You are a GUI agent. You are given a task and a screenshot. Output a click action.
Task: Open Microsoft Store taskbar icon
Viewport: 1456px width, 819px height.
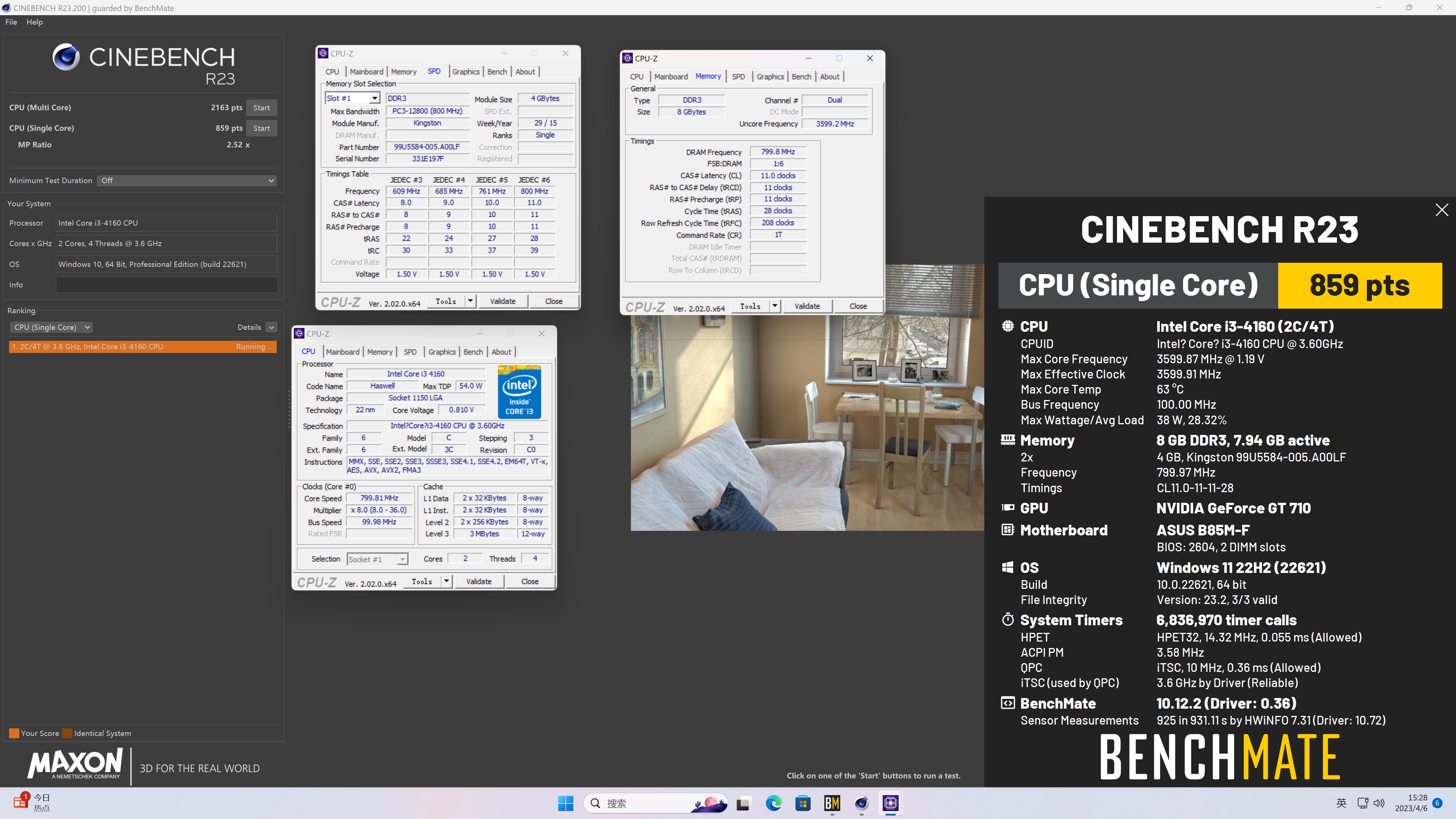(803, 803)
